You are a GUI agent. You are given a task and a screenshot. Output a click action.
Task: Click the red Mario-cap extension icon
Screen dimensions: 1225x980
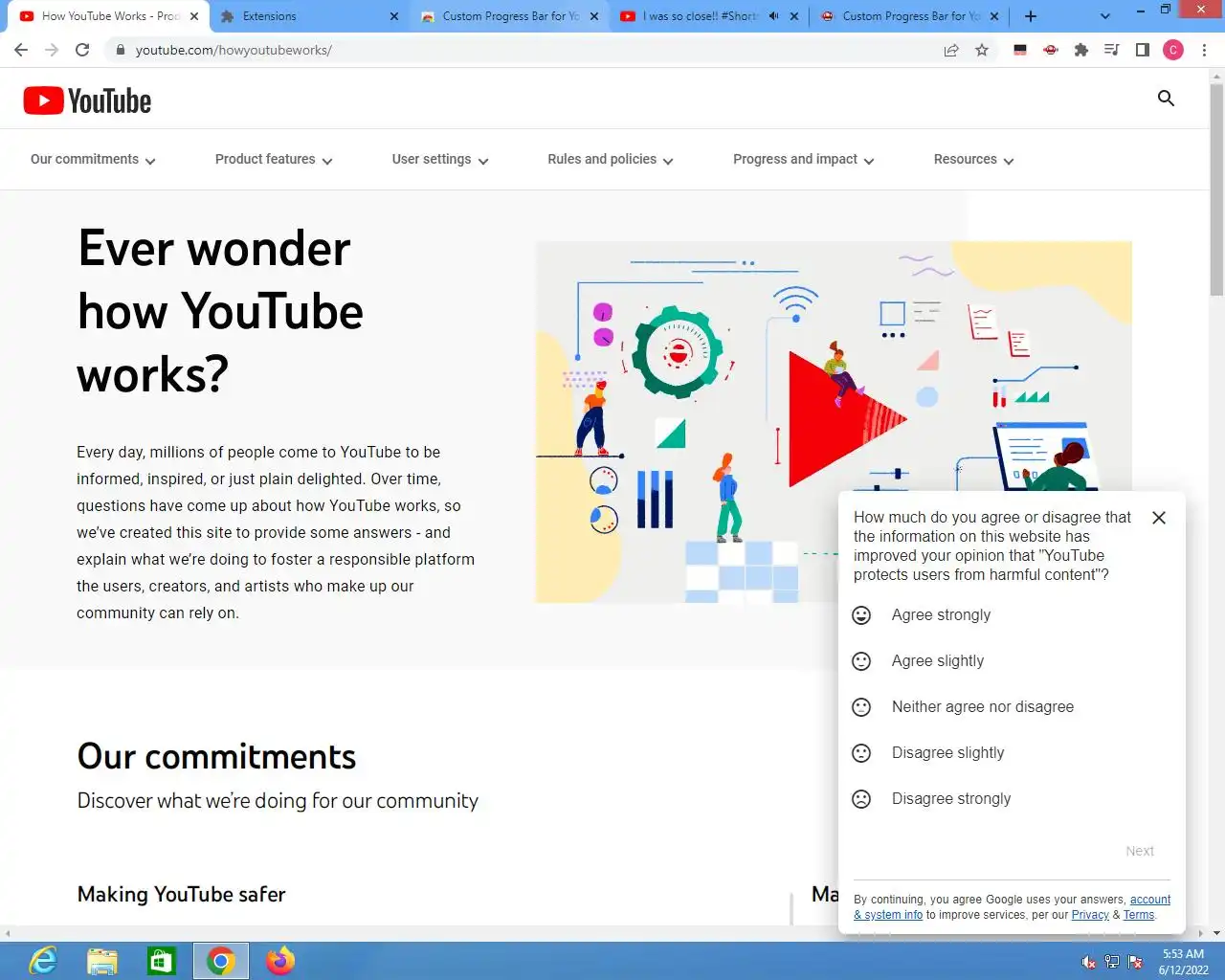coord(1051,50)
